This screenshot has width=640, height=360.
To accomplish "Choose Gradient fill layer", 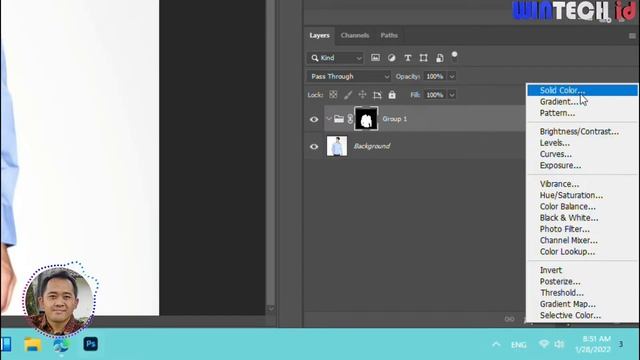I will click(x=582, y=102).
